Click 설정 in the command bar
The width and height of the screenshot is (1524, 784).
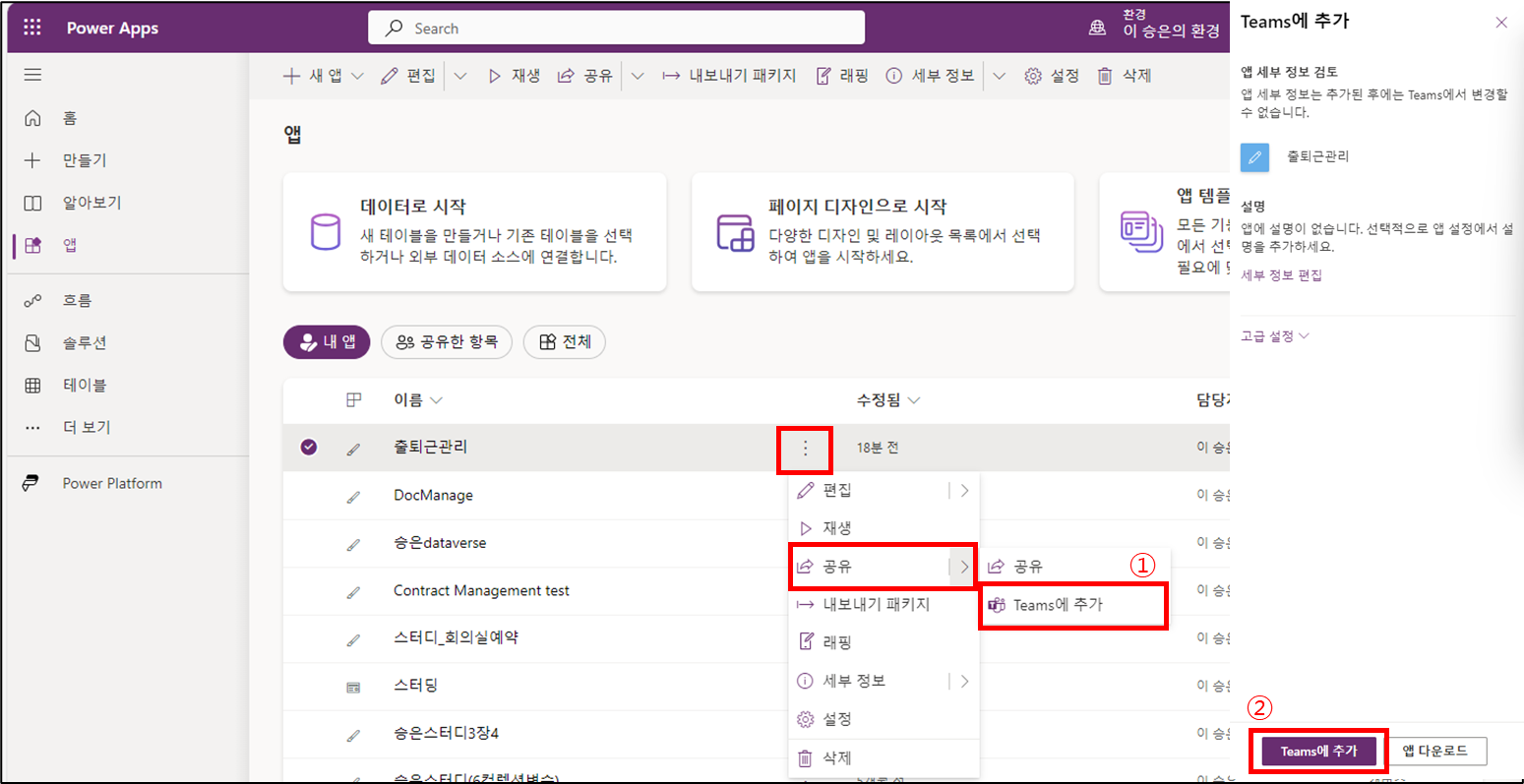point(1052,76)
